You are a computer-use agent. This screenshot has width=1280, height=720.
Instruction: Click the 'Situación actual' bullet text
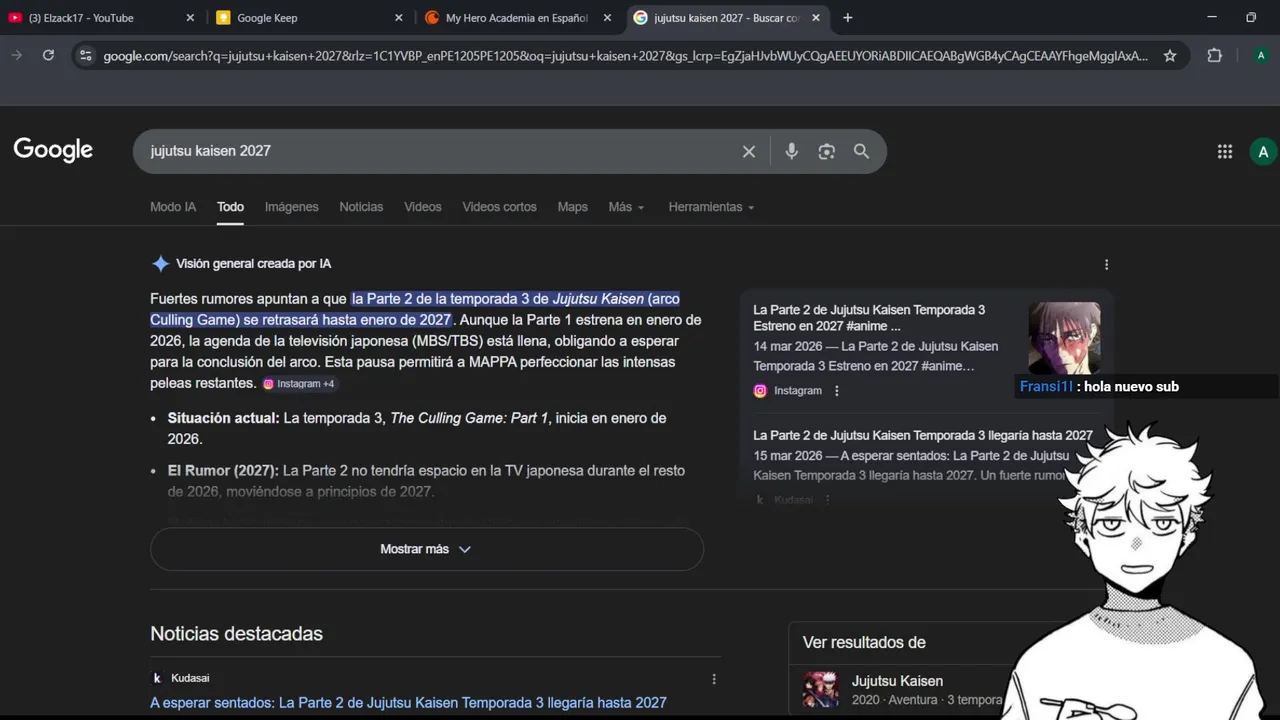(x=417, y=428)
